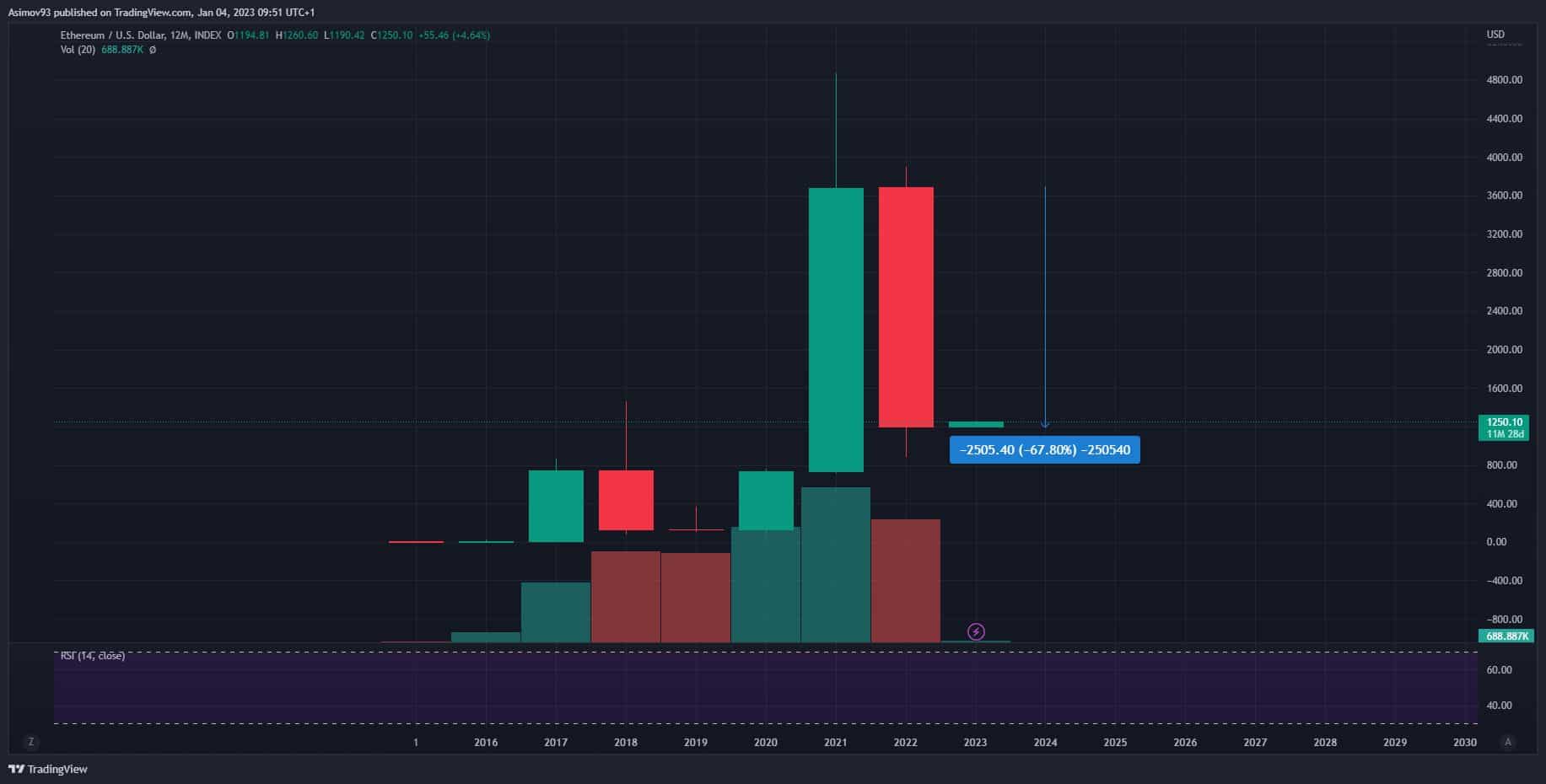Click the 2022 red volume bar
This screenshot has width=1546, height=784.
coord(906,581)
